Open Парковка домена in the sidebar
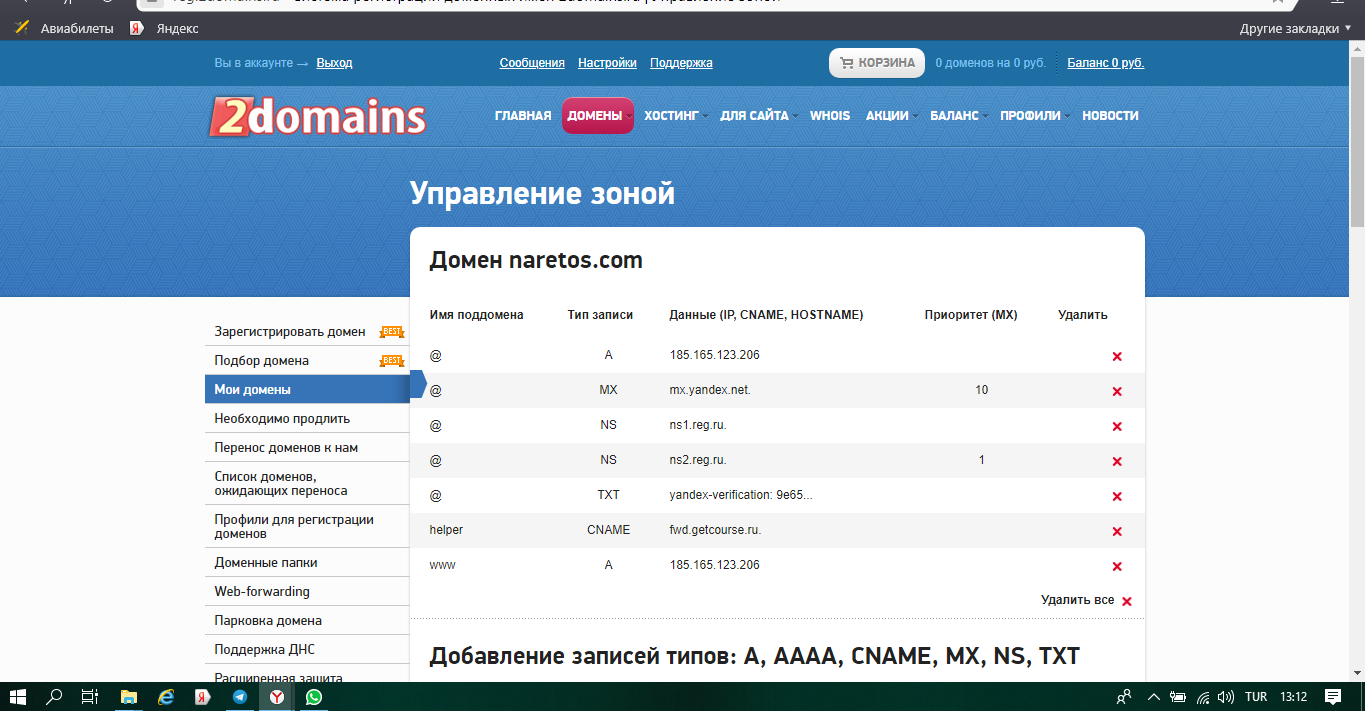The width and height of the screenshot is (1365, 711). click(307, 620)
